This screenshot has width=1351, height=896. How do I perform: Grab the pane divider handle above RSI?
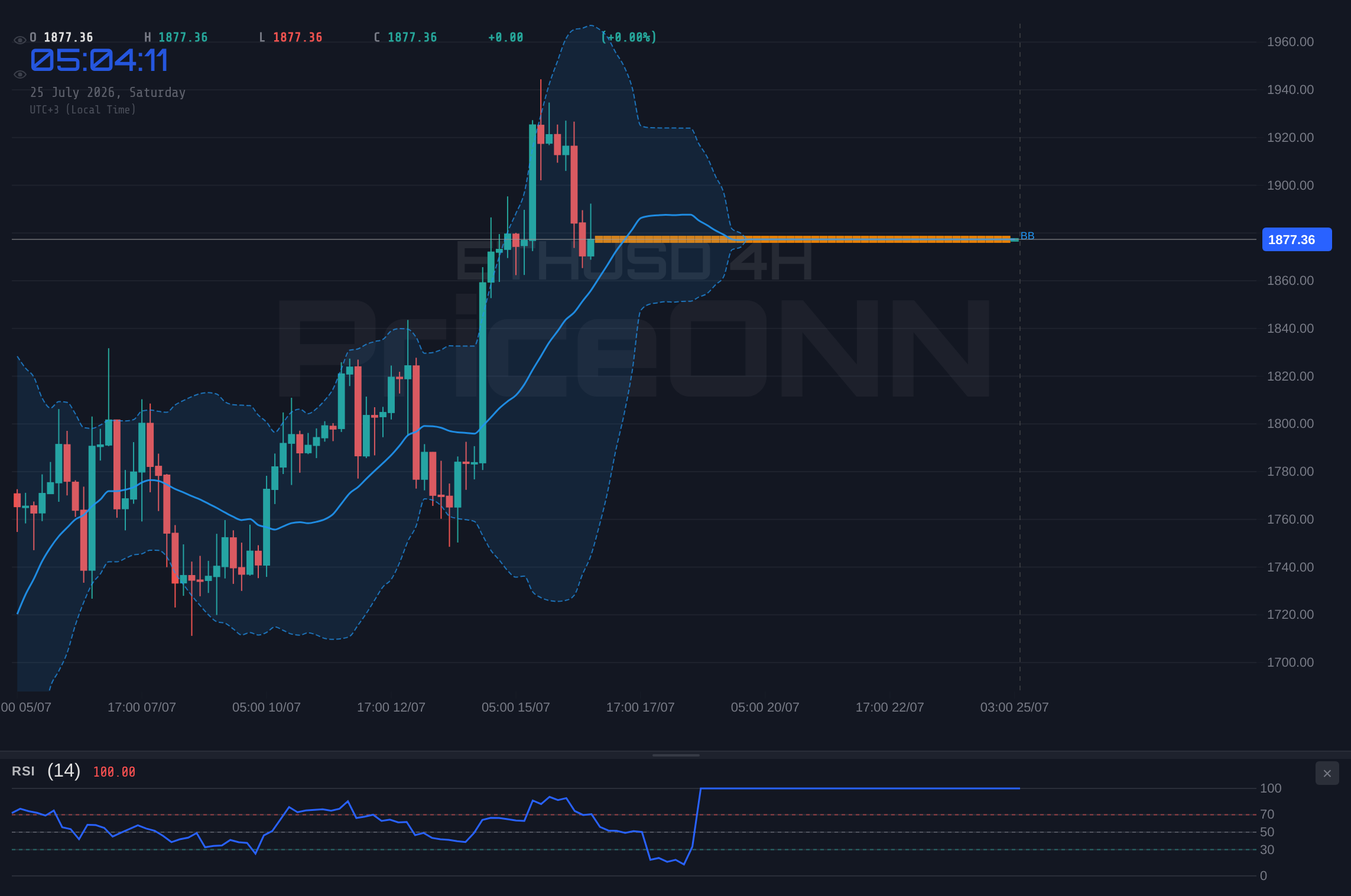coord(675,755)
